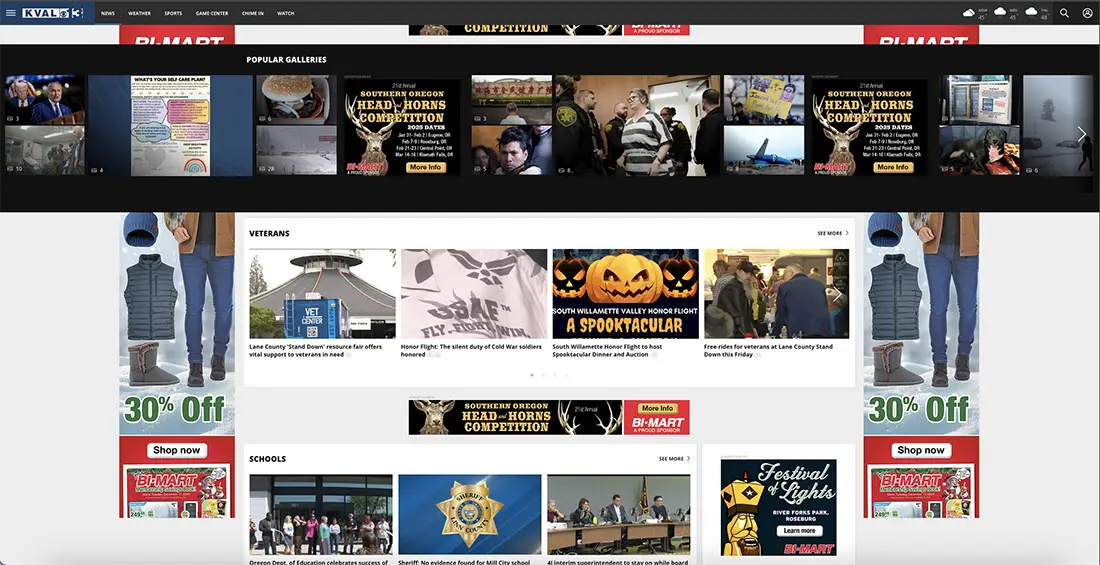Click Shop now on right Bi-Mart ad
The width and height of the screenshot is (1100, 565).
click(921, 450)
